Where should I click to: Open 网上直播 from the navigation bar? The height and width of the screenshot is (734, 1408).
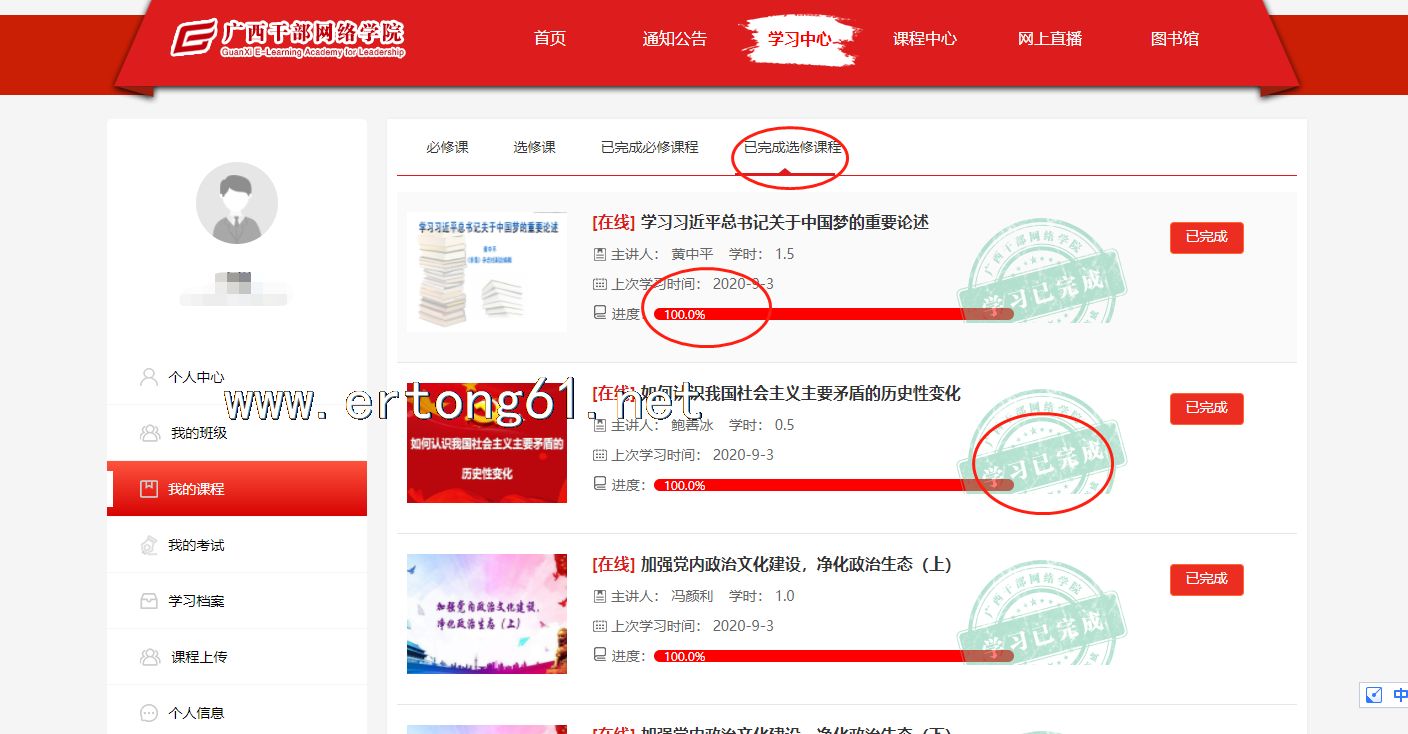(x=1049, y=39)
